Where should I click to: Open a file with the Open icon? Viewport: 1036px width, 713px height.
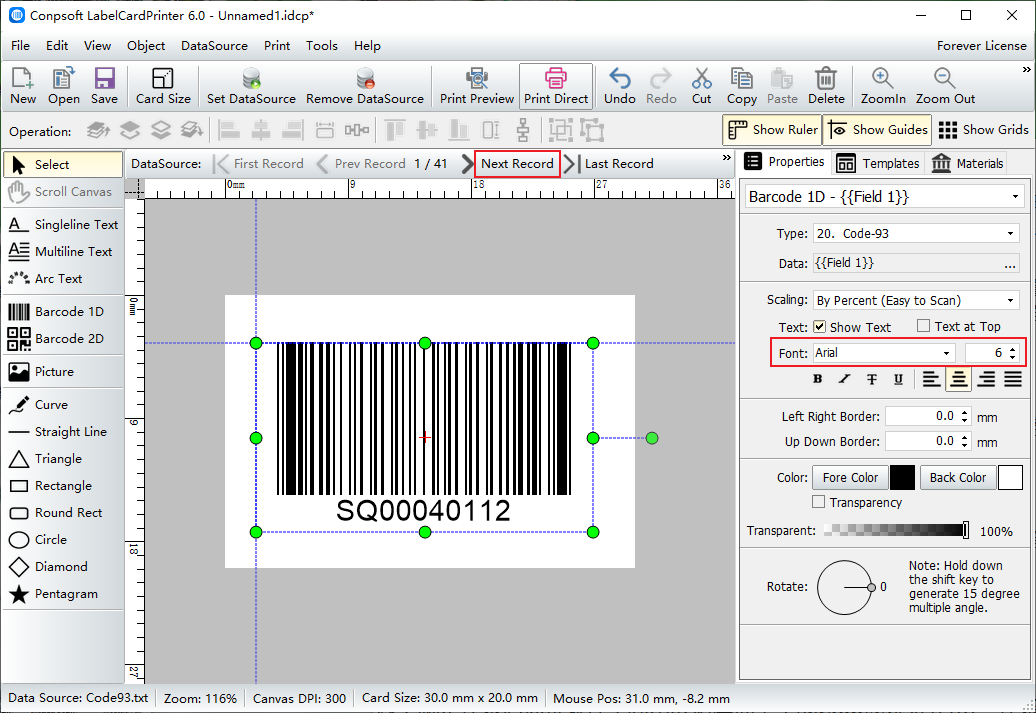[x=63, y=85]
